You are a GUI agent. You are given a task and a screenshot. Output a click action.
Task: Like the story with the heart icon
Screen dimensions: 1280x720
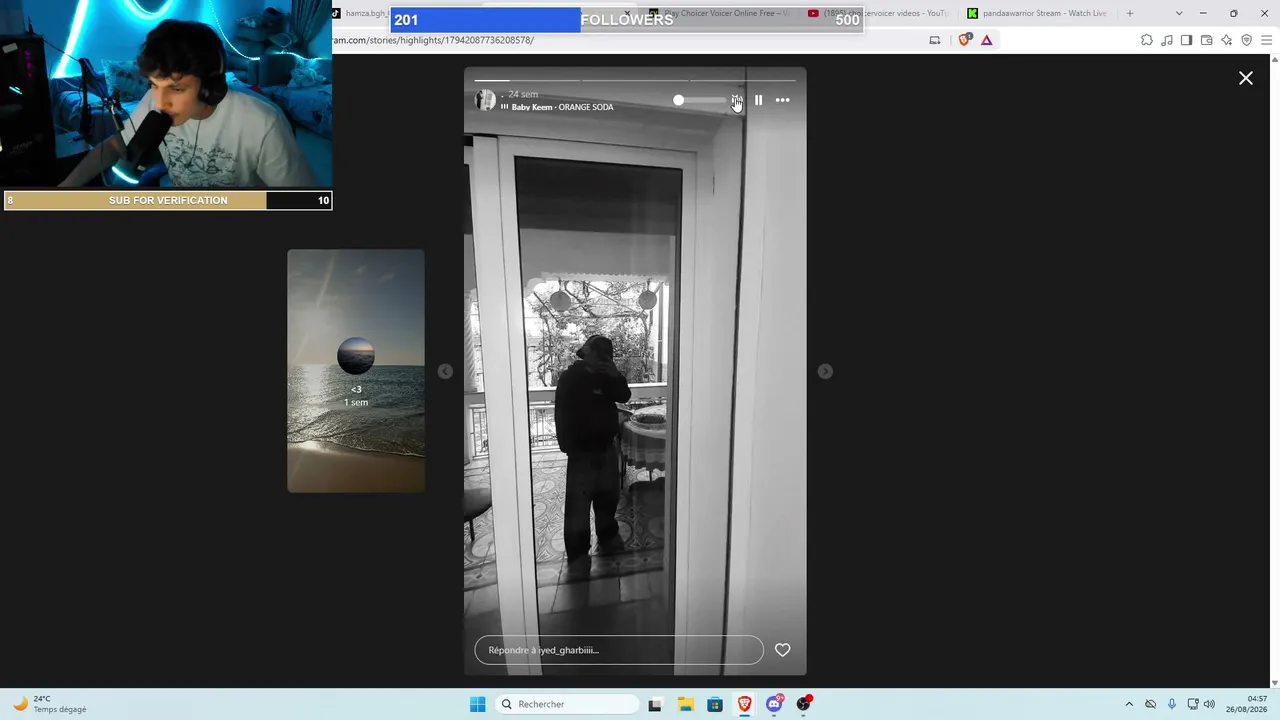782,650
